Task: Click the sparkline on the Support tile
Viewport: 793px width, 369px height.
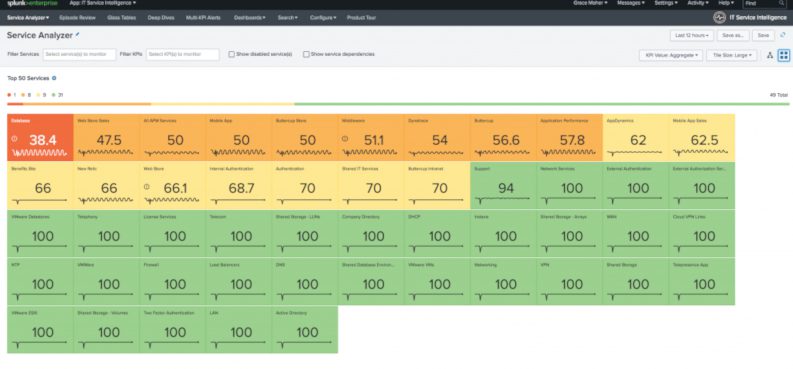Action: [x=502, y=200]
